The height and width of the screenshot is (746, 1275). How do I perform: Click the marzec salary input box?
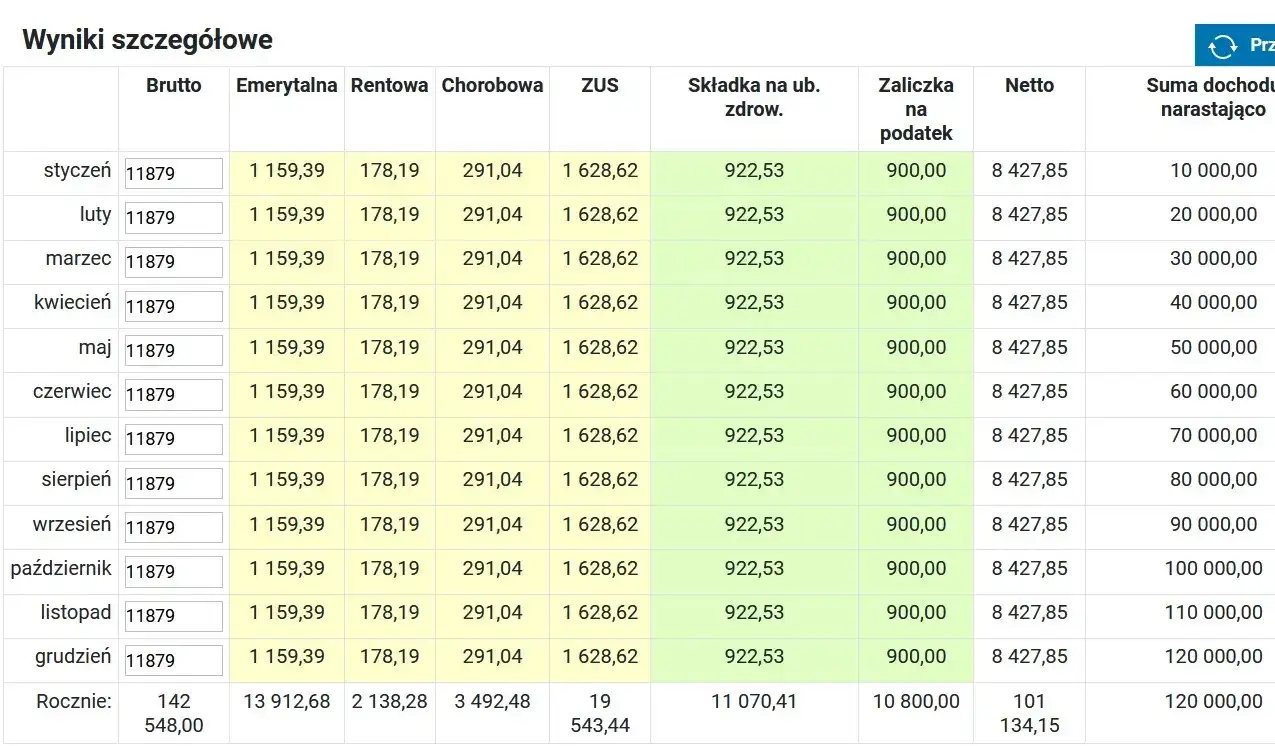click(x=172, y=261)
